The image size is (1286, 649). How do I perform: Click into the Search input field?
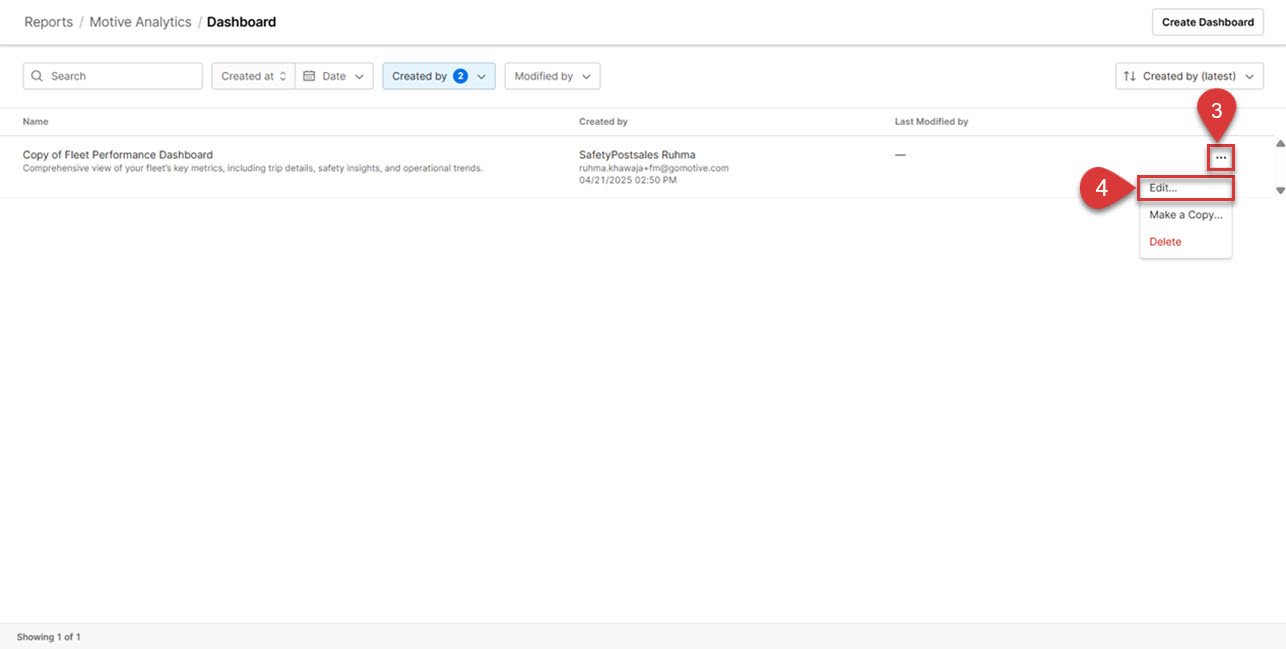coord(120,76)
